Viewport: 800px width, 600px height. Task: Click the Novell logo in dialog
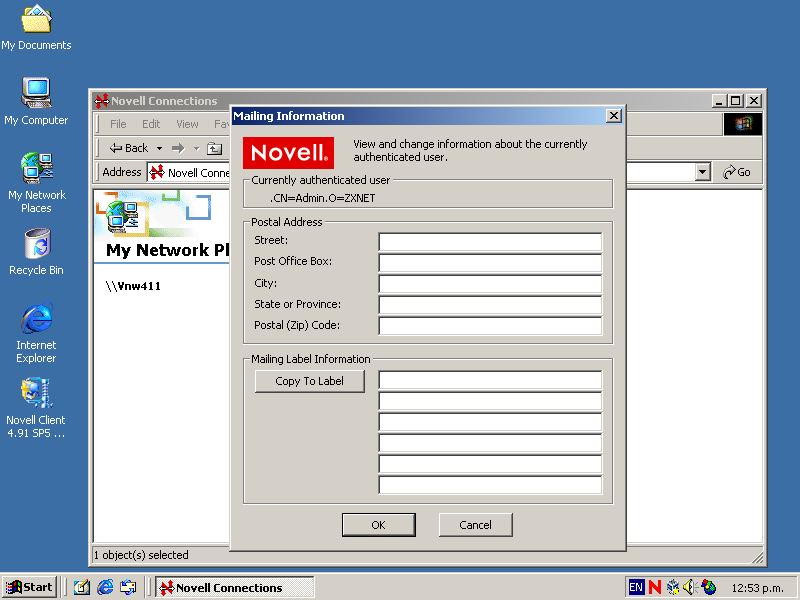pyautogui.click(x=288, y=153)
